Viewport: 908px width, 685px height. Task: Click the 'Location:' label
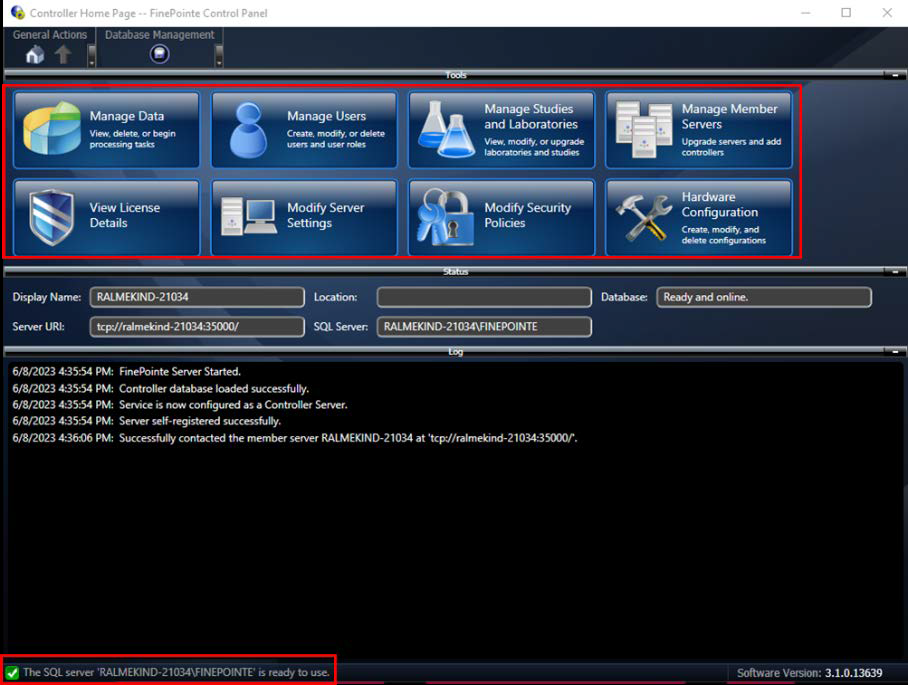335,297
